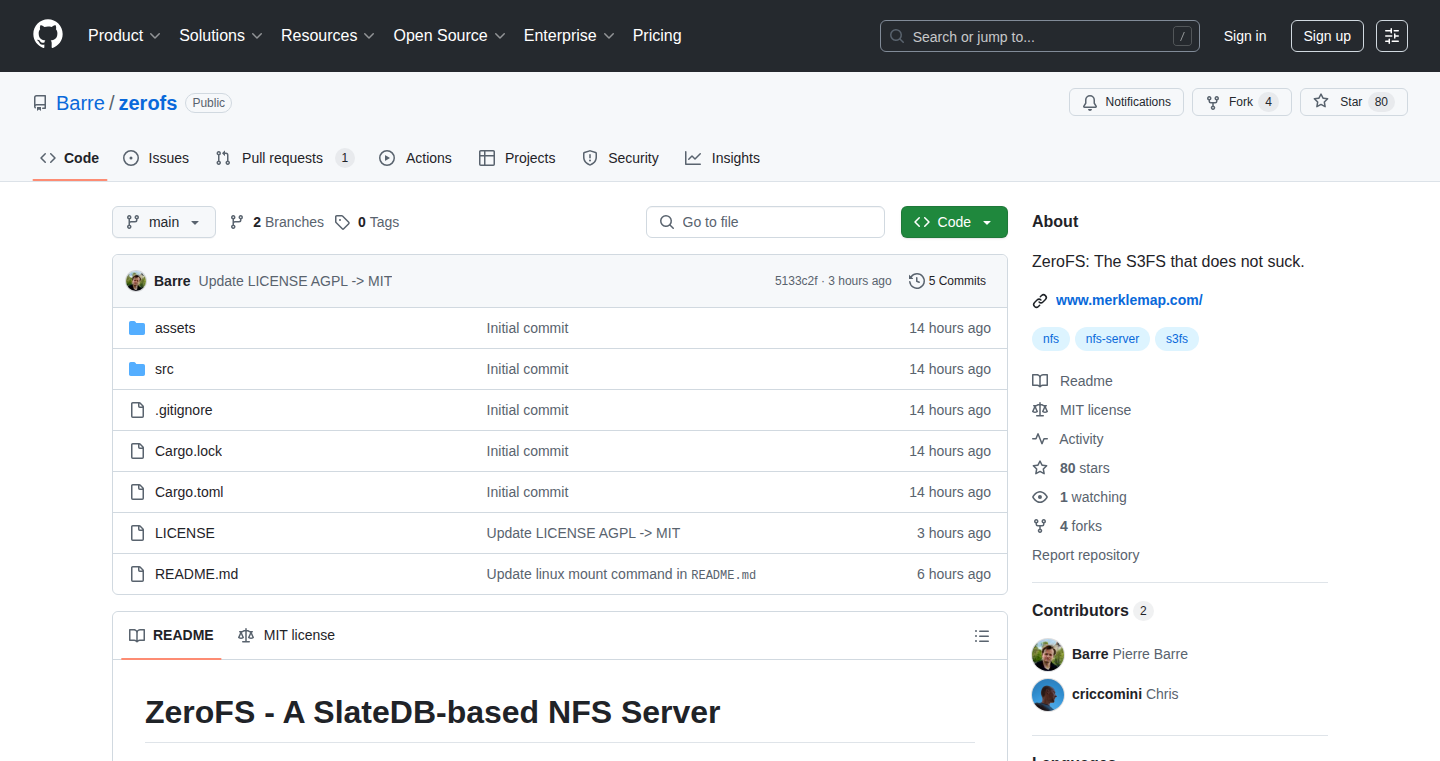Viewport: 1440px width, 761px height.
Task: Open the green Code dropdown button
Action: [x=954, y=222]
